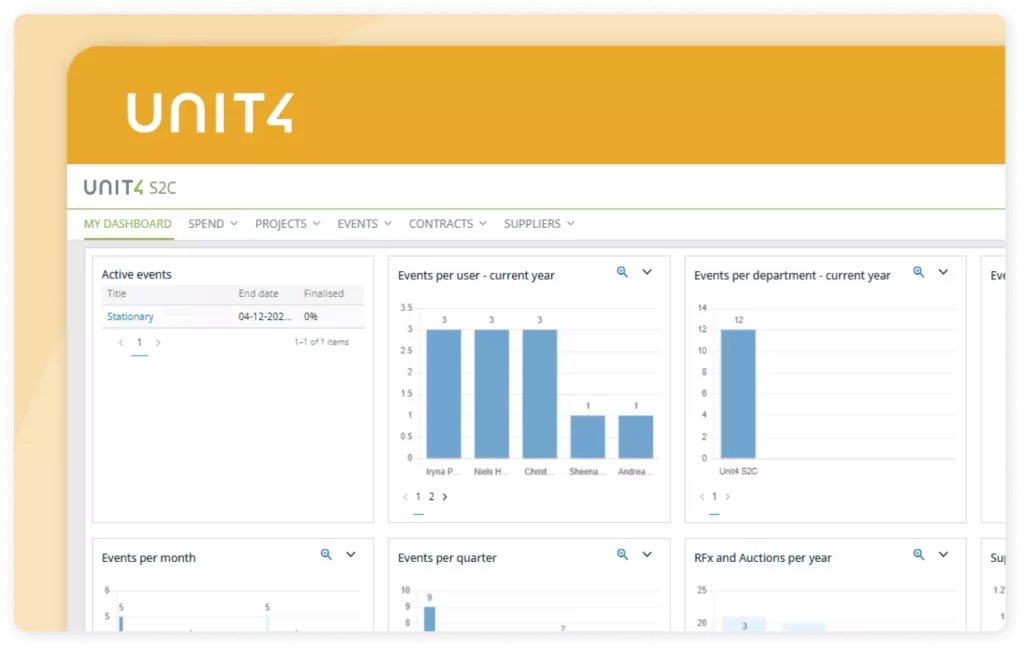Zoom the RFx and Auctions chart
The width and height of the screenshot is (1024, 650).
pos(918,555)
